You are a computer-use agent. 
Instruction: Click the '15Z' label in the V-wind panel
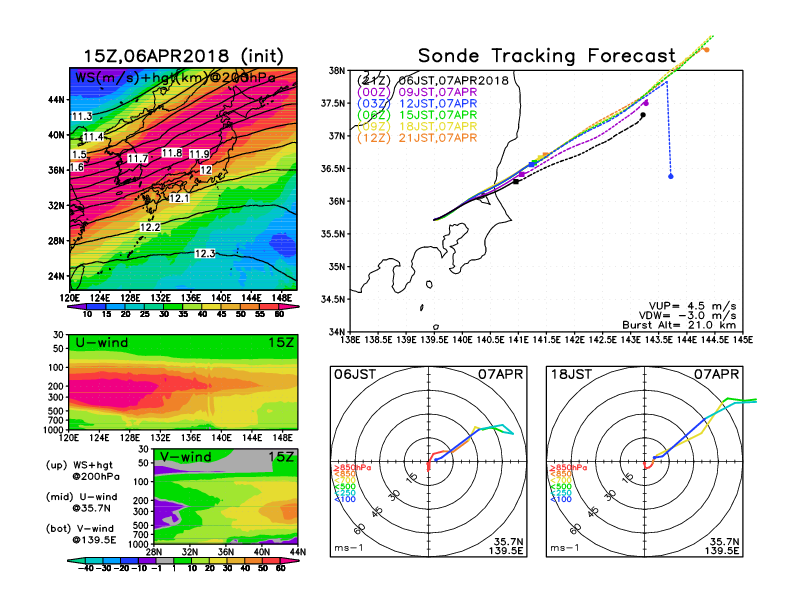tap(281, 457)
